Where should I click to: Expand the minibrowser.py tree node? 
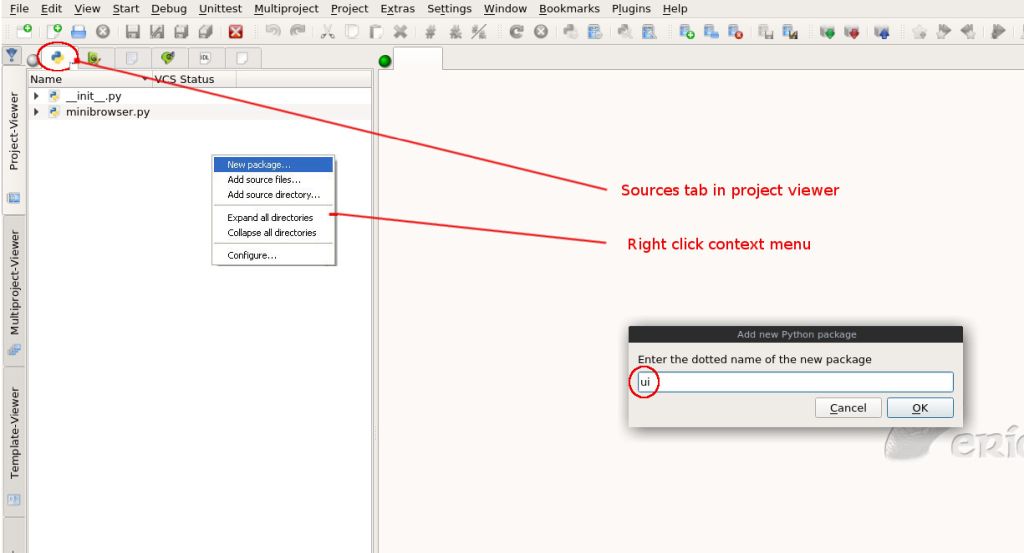[37, 112]
